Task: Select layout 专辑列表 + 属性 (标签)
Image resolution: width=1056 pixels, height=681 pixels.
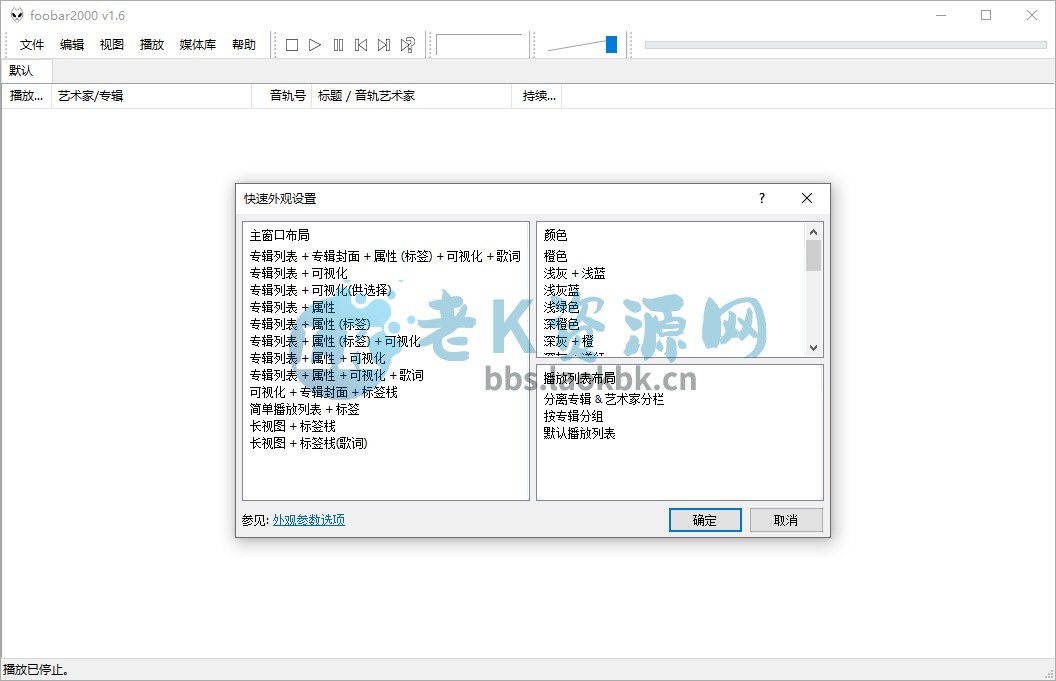Action: click(x=310, y=324)
